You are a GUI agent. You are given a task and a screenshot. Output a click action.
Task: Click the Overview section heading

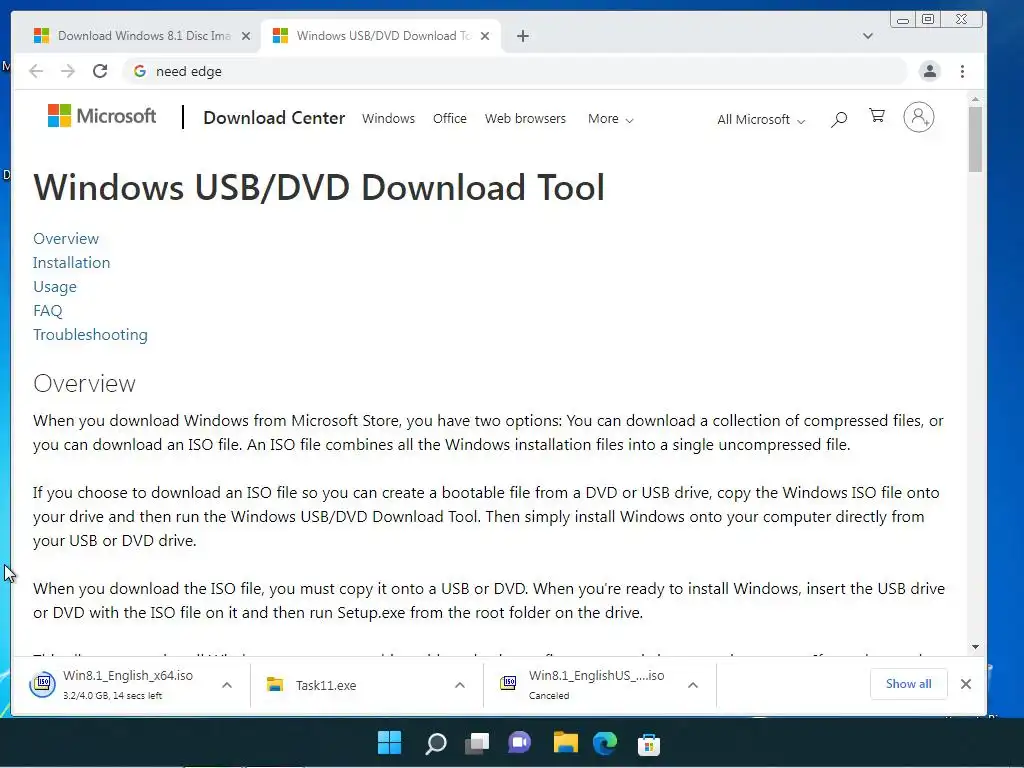[84, 383]
